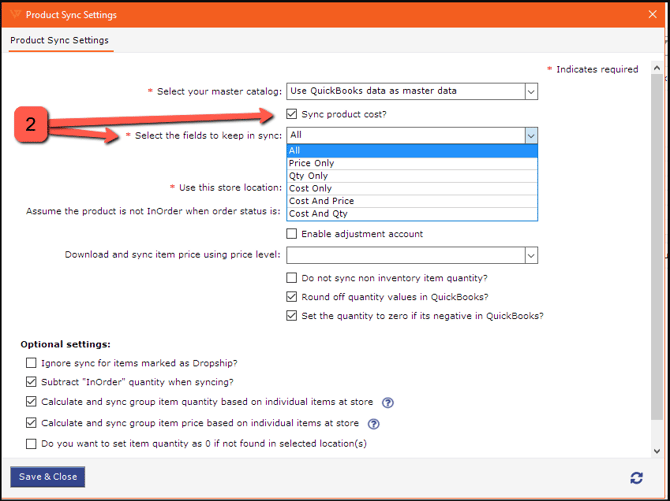Click the vertical scrollbar thumb
670x501 pixels.
657,246
